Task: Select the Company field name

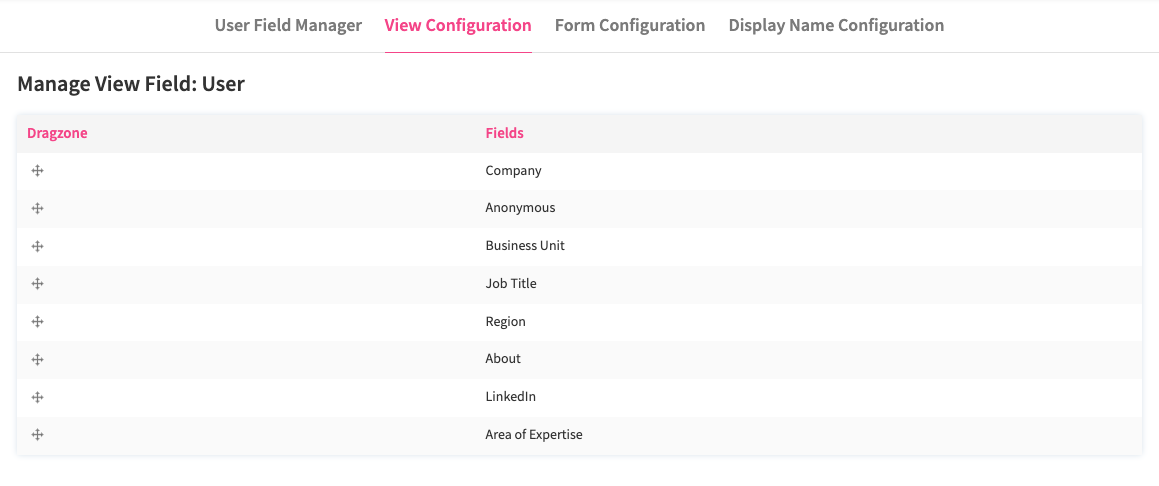Action: click(x=513, y=171)
